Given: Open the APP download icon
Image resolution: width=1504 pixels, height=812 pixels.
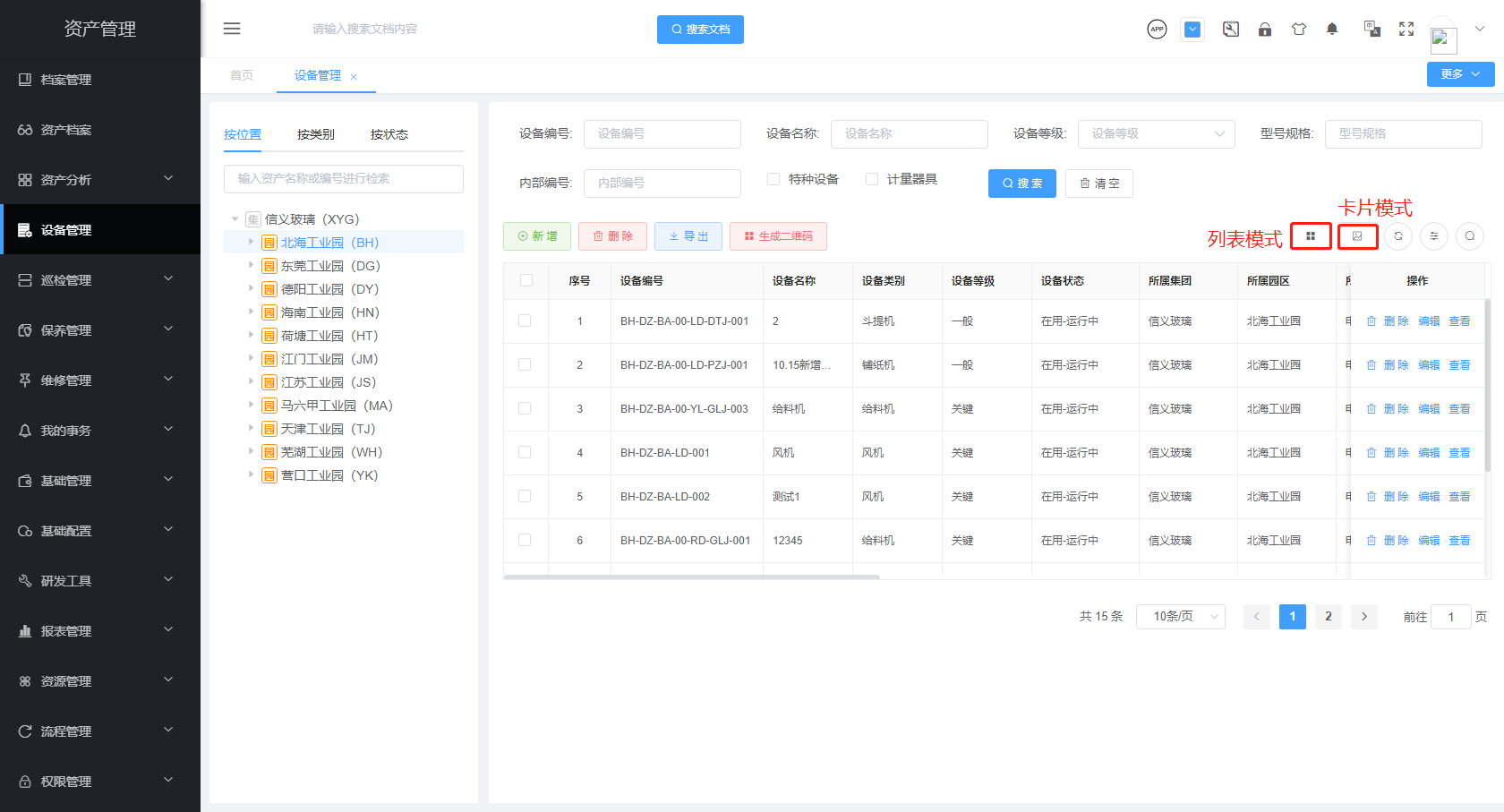Looking at the screenshot, I should pyautogui.click(x=1157, y=30).
